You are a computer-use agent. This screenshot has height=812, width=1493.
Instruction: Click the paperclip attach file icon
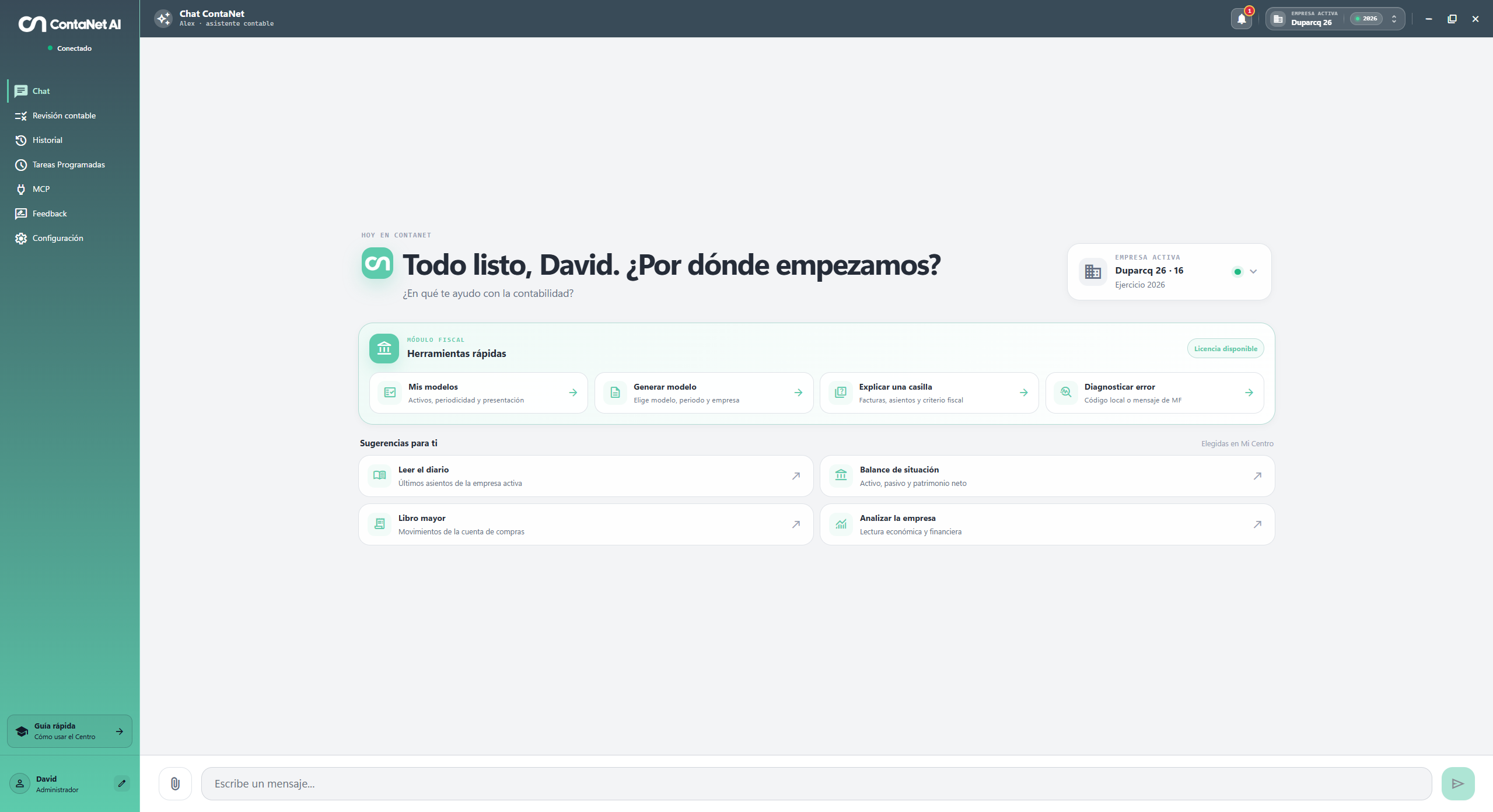coord(175,783)
